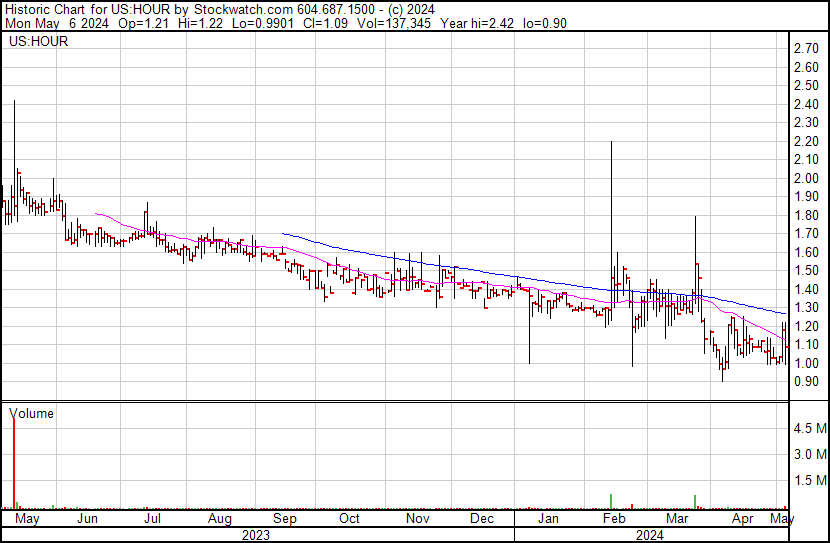
Task: Click the 1.00 price axis label
Action: pyautogui.click(x=806, y=363)
